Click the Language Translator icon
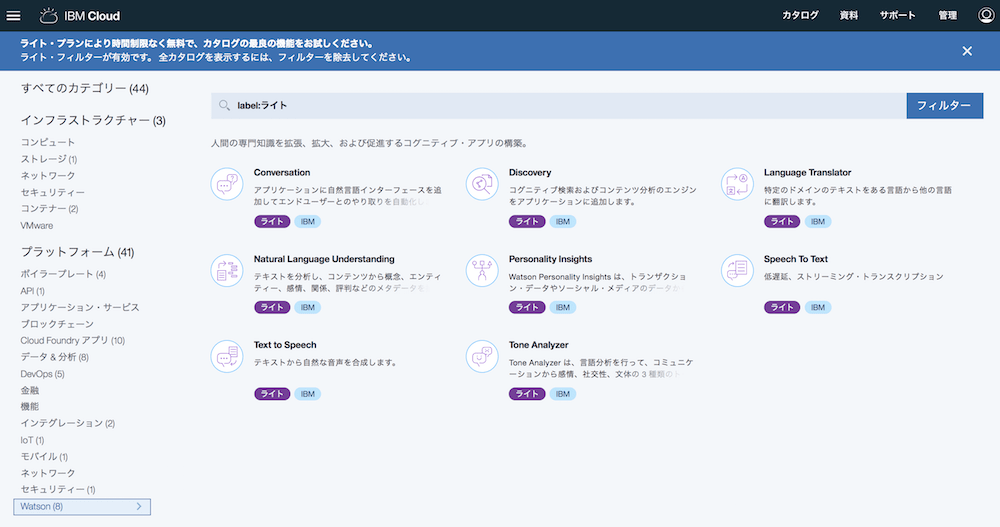 tap(737, 184)
